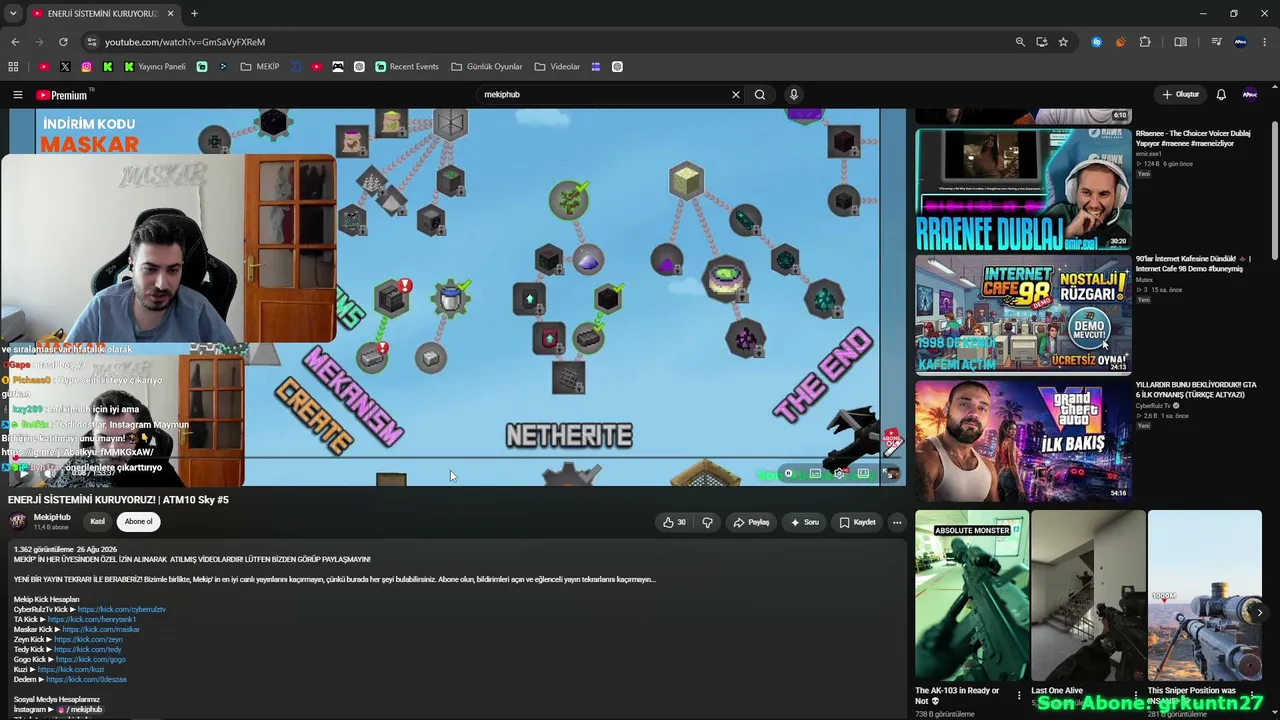The height and width of the screenshot is (720, 1280).
Task: Open YouTube notifications bell
Action: (1221, 95)
